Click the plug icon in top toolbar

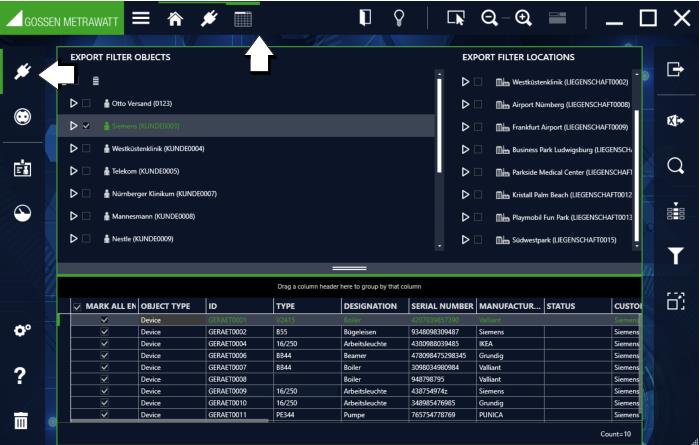coord(209,19)
